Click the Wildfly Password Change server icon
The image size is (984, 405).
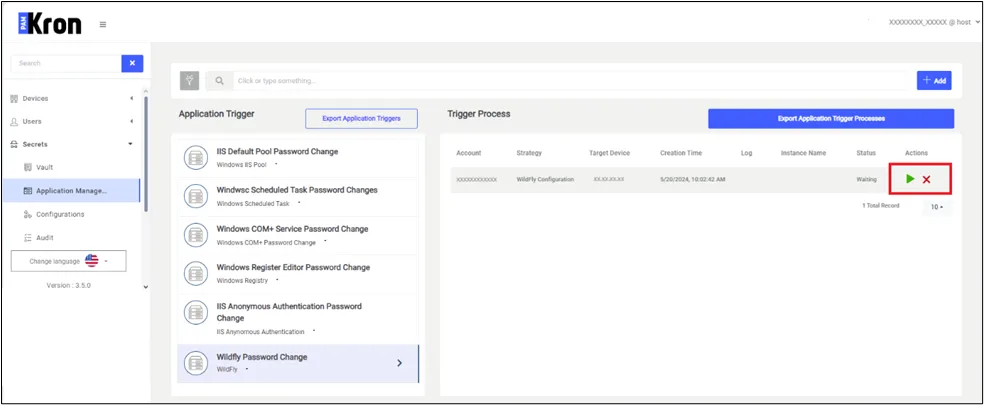tap(196, 364)
